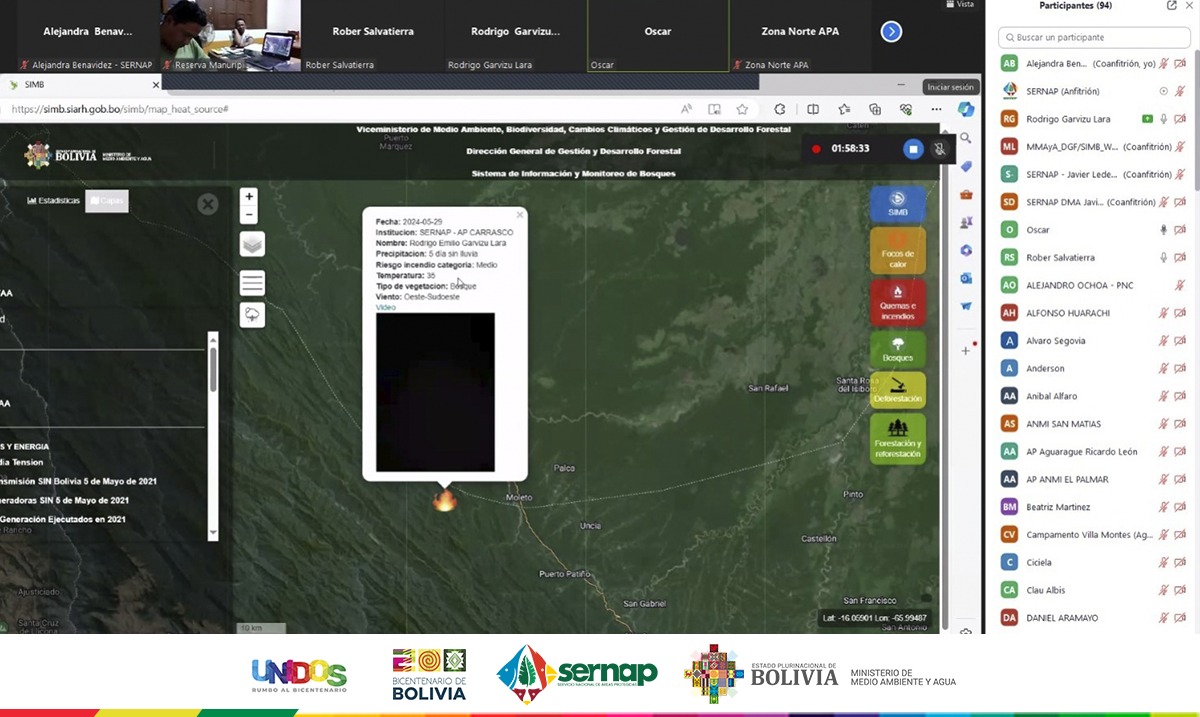Toggle Oscar's microphone in participants list
The height and width of the screenshot is (717, 1200).
coord(1163,230)
